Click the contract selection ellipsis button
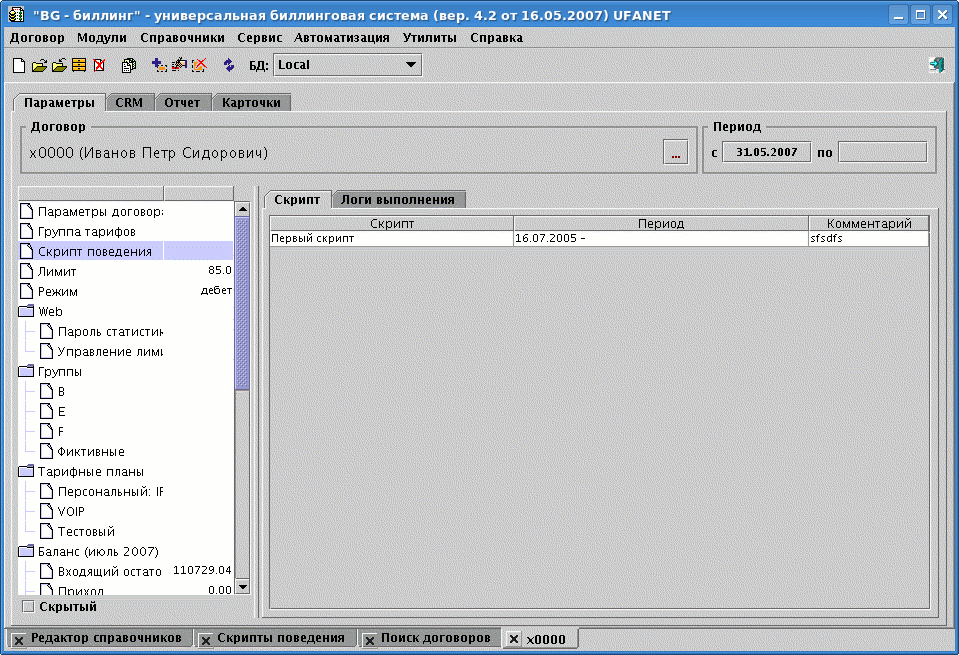The height and width of the screenshot is (655, 959). point(675,153)
